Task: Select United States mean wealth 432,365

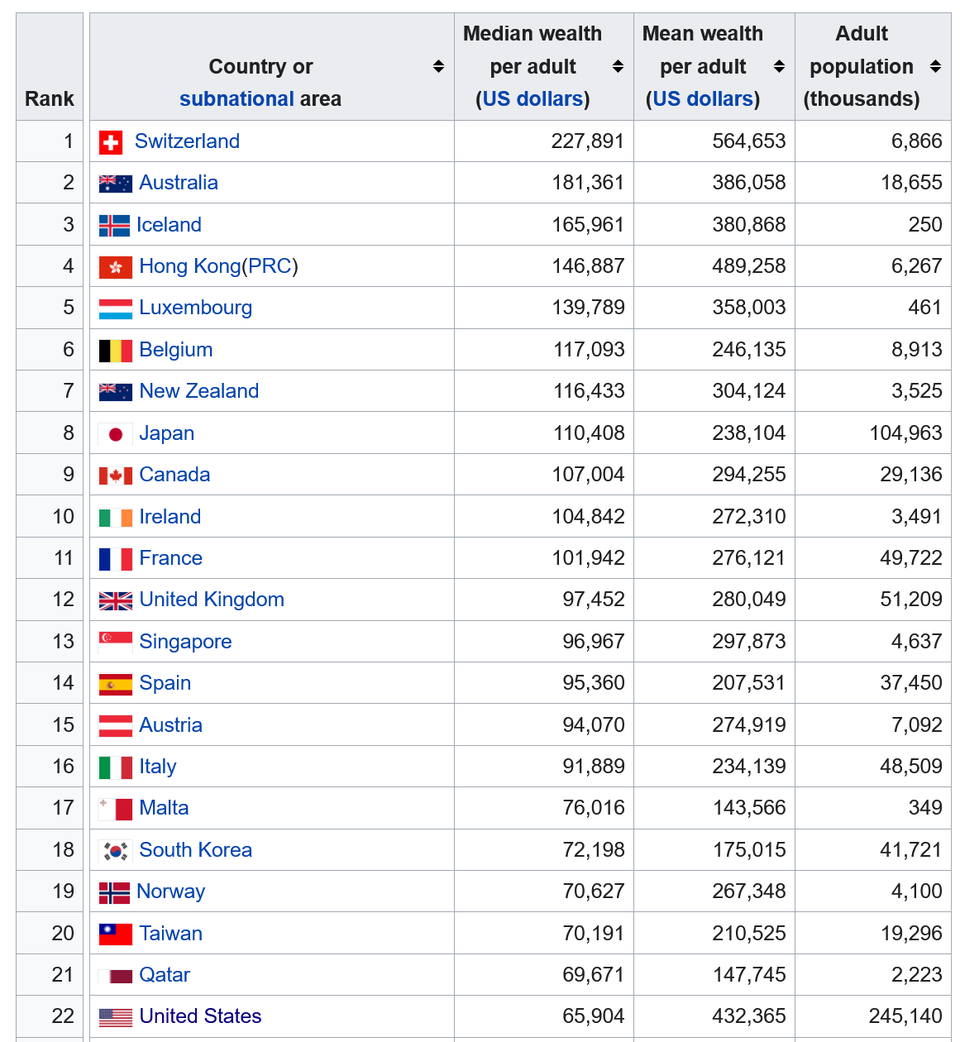Action: tap(749, 1016)
